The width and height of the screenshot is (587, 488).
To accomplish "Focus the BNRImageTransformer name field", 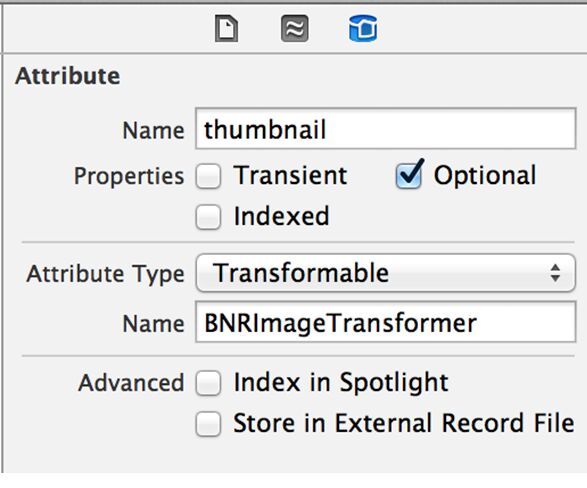I will pos(386,322).
